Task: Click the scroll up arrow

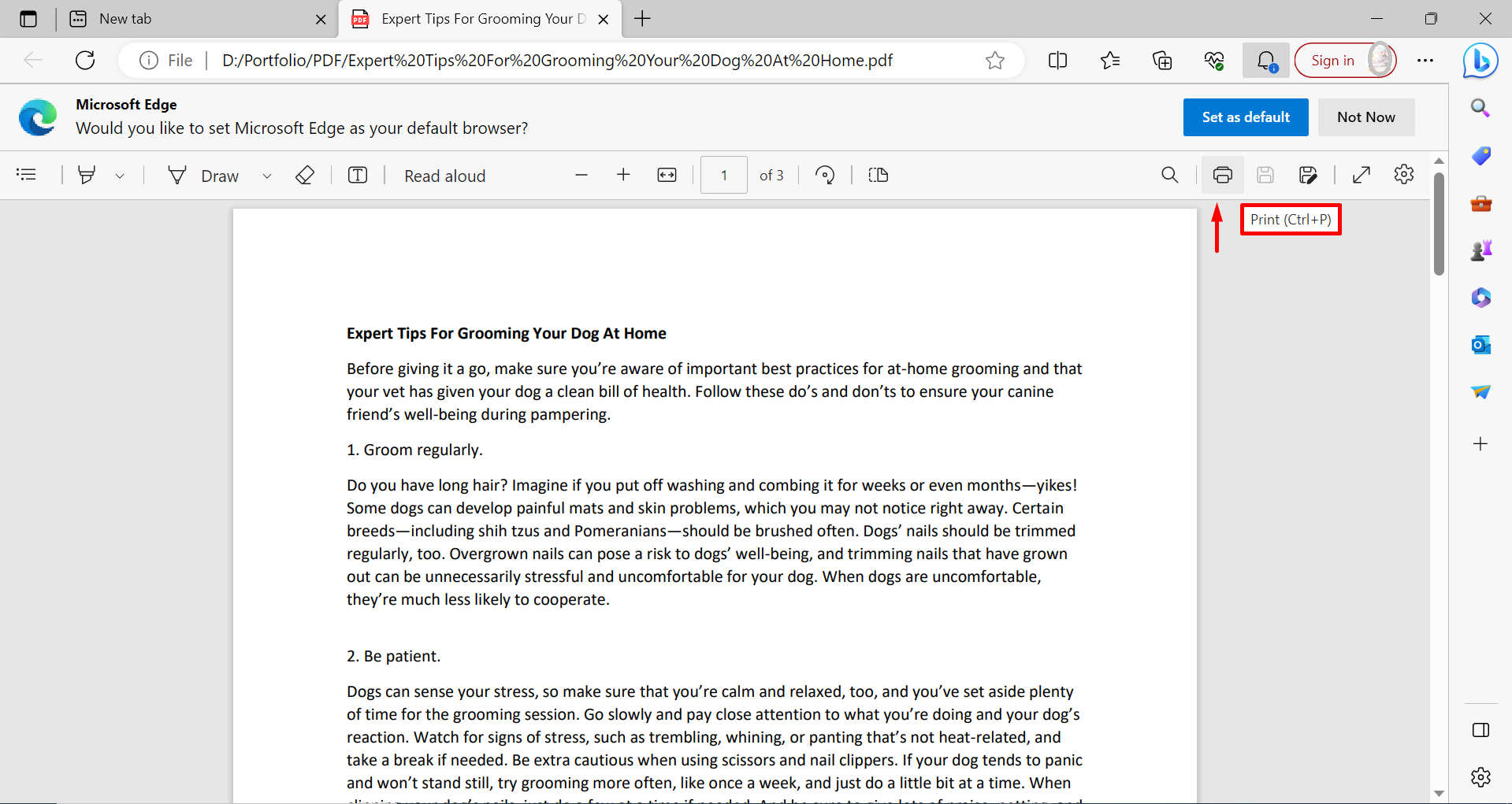Action: pos(1439,161)
